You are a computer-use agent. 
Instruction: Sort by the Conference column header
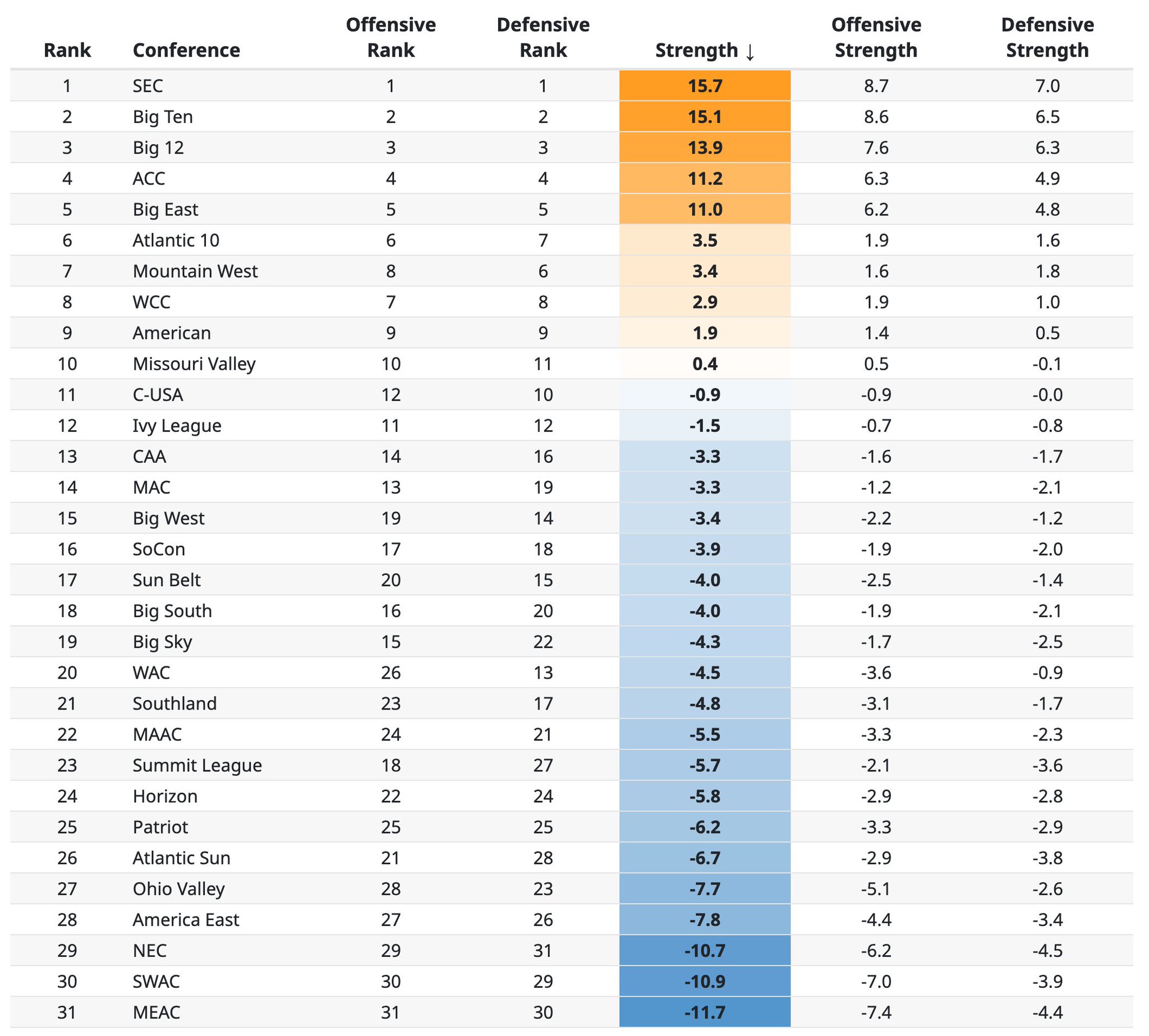(186, 50)
